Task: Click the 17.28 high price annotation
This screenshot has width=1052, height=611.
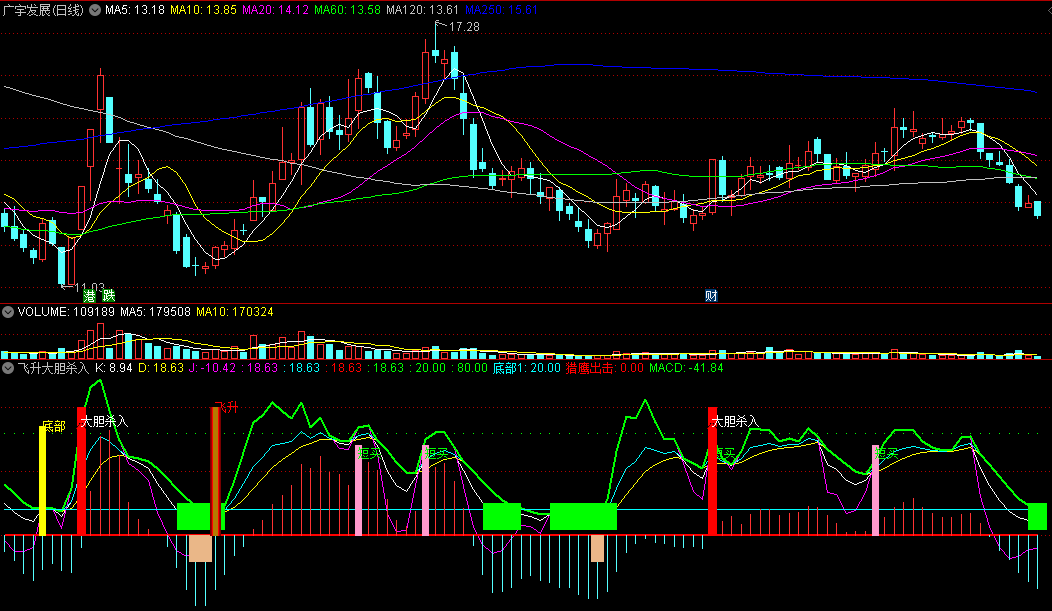Action: point(464,27)
